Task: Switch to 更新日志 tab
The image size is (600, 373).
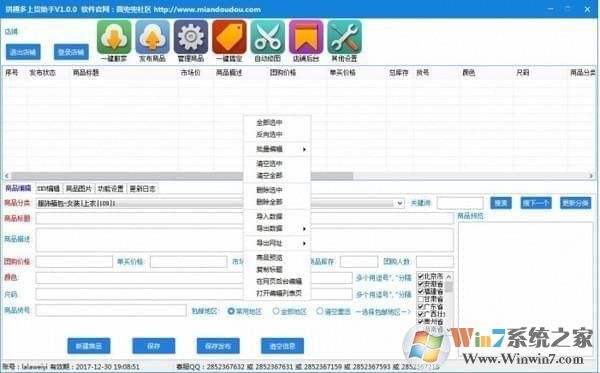Action: [x=142, y=189]
